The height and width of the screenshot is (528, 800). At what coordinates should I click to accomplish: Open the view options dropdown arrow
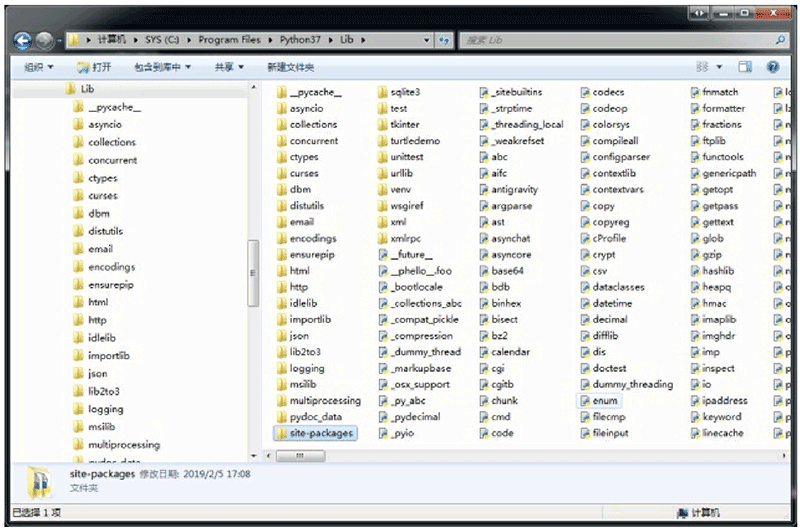(719, 67)
